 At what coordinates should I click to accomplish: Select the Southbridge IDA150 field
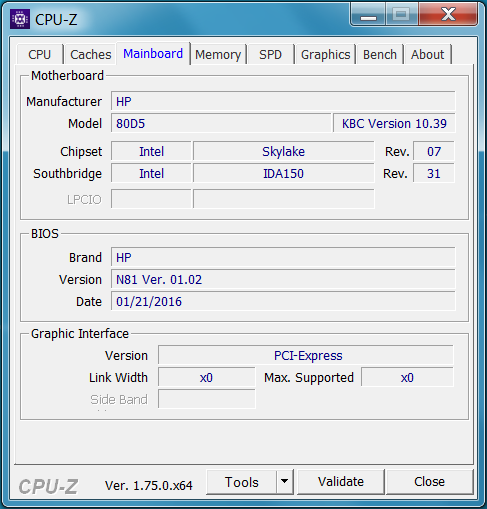tap(284, 174)
